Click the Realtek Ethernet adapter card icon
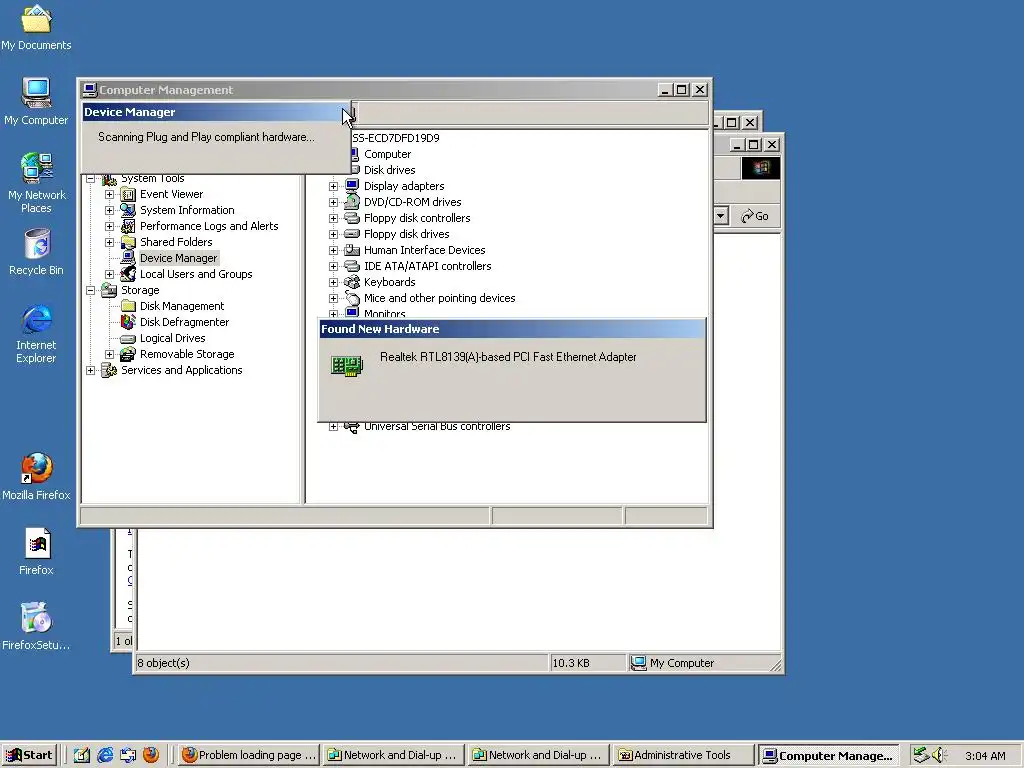 tap(347, 366)
